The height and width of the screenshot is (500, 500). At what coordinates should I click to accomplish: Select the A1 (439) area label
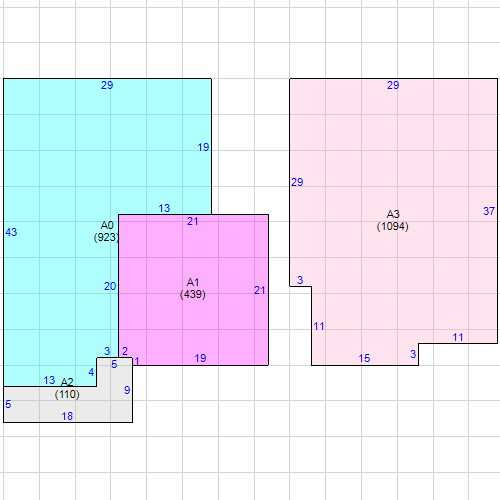pyautogui.click(x=193, y=288)
